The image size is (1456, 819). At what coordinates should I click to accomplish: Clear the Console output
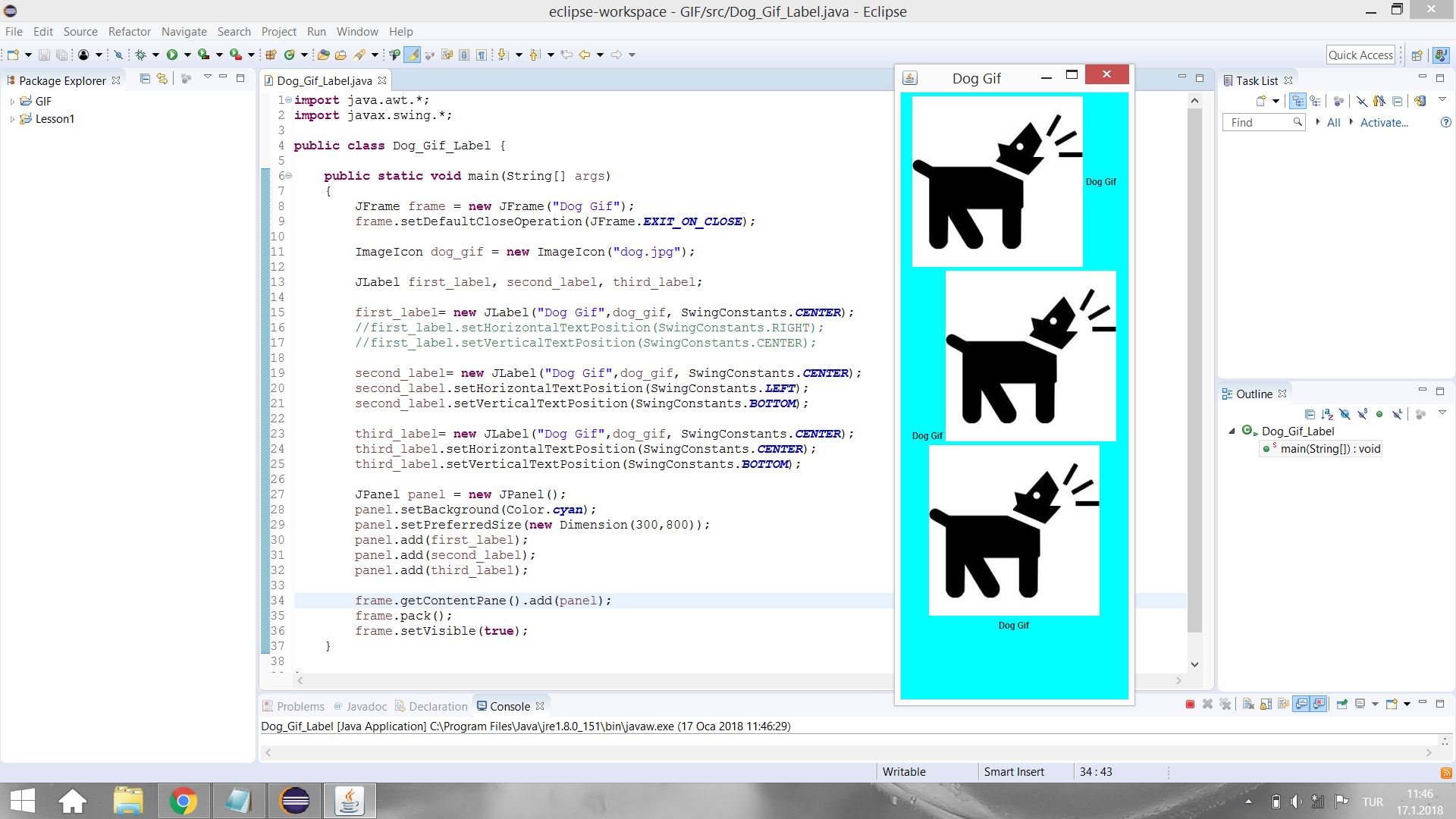click(x=1247, y=704)
